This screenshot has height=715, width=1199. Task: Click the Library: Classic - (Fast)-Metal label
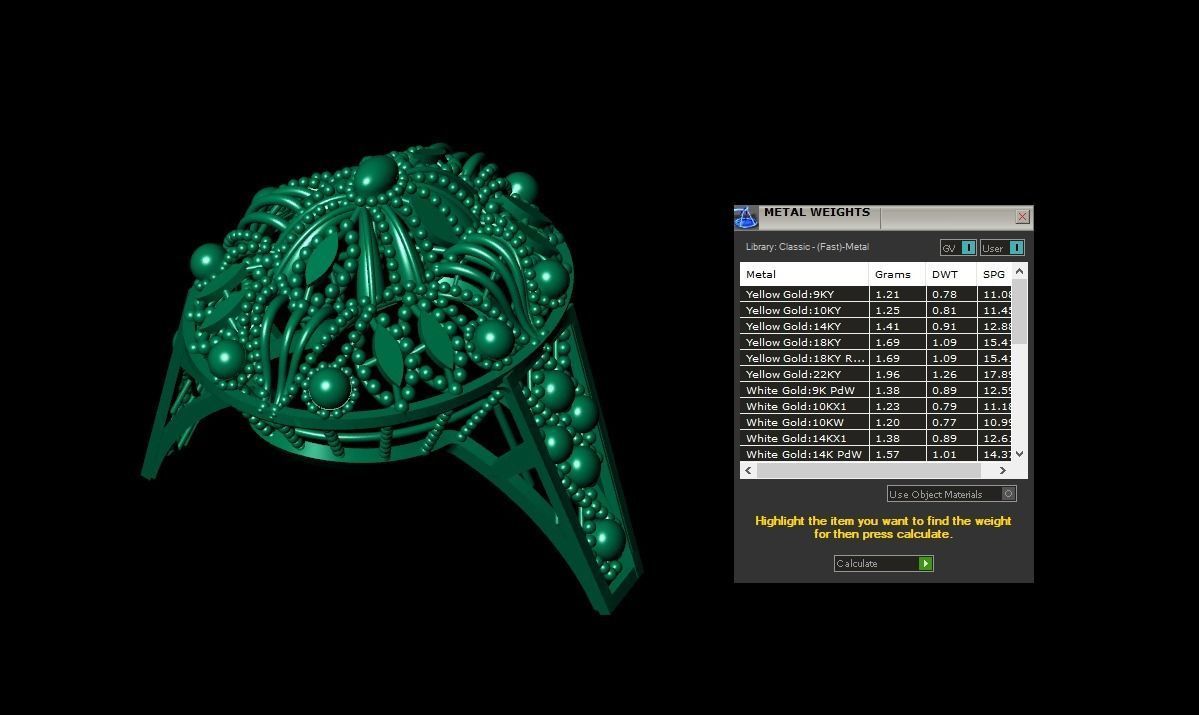[807, 247]
